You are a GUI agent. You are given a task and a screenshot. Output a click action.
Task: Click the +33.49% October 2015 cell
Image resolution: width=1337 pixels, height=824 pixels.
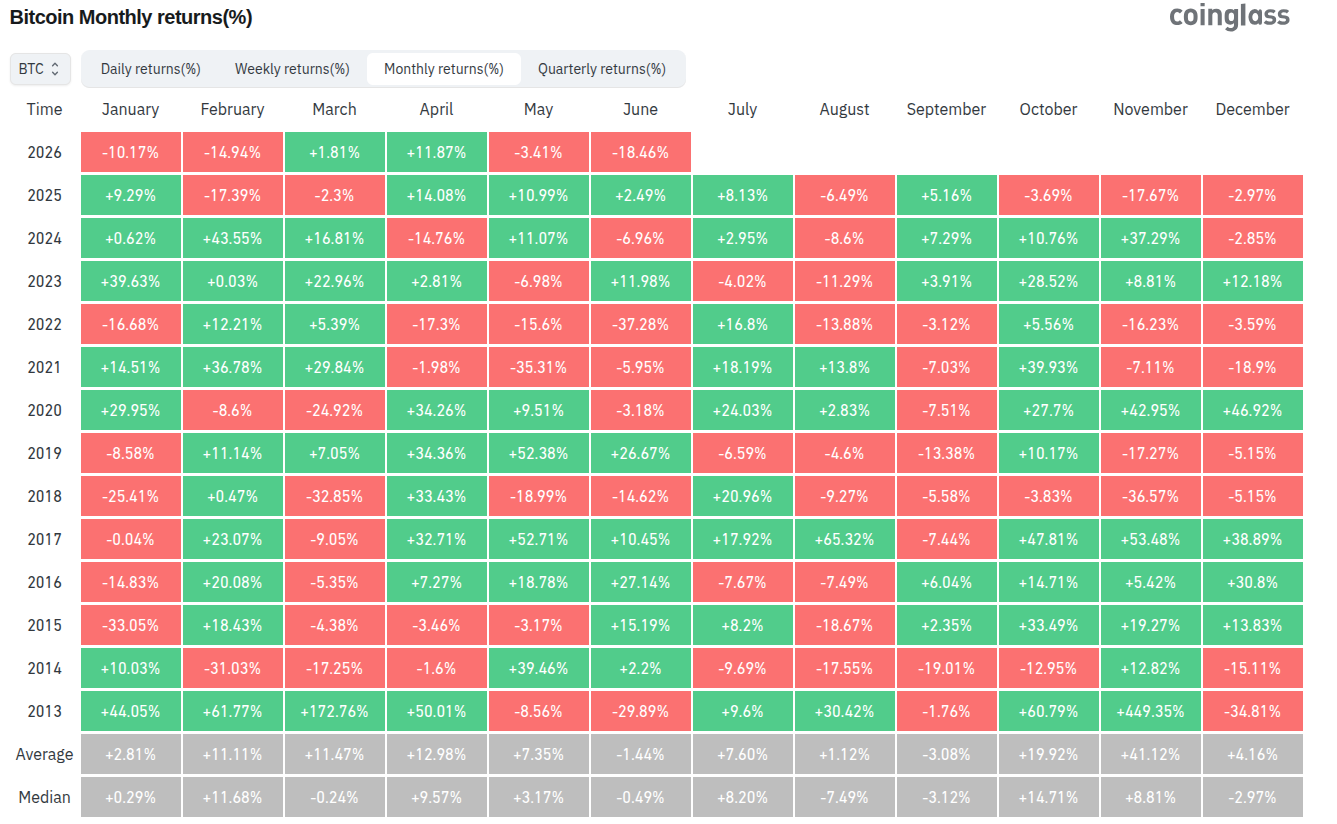point(1049,625)
